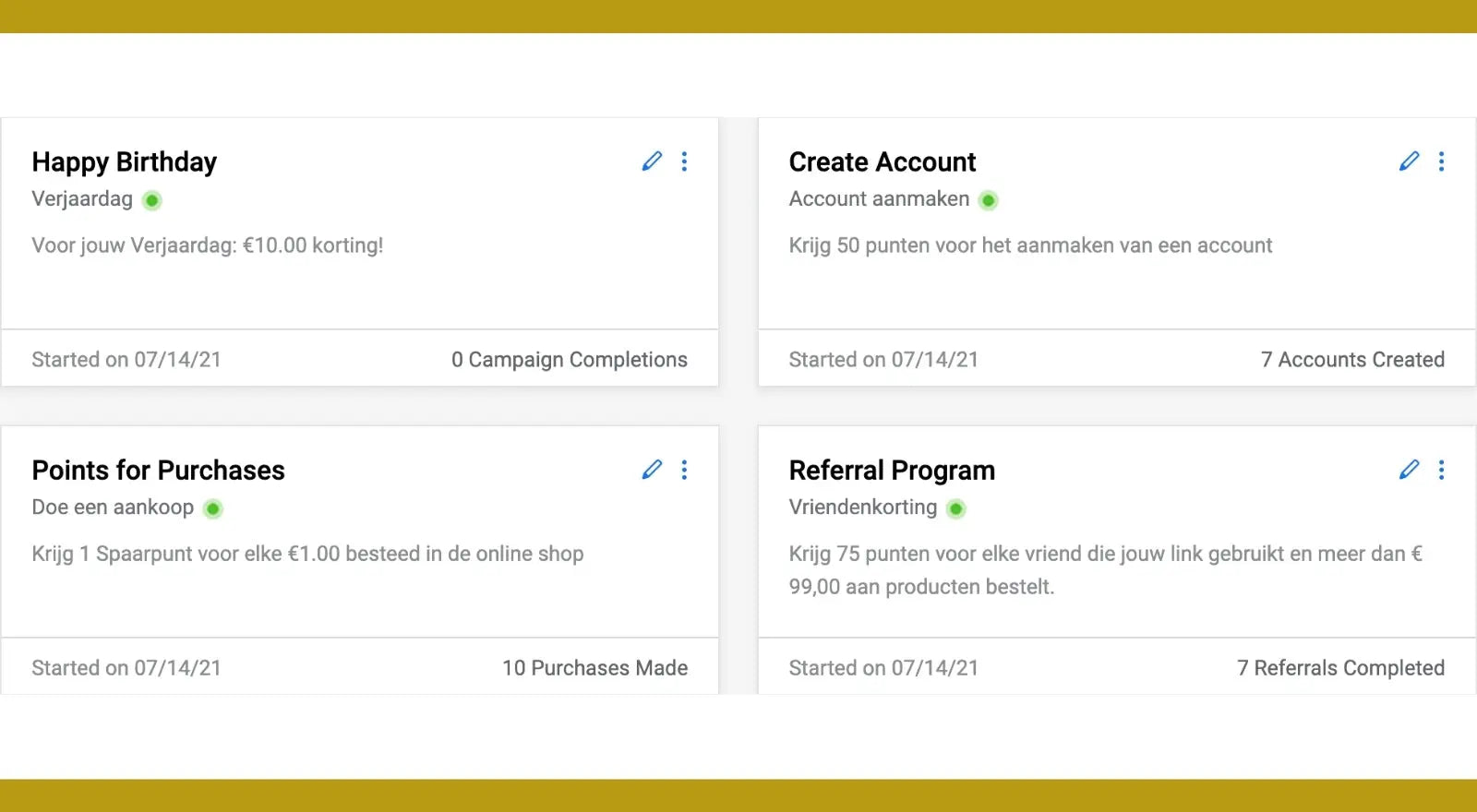Edit the Points for Purchases campaign
The image size is (1477, 812).
tap(652, 470)
